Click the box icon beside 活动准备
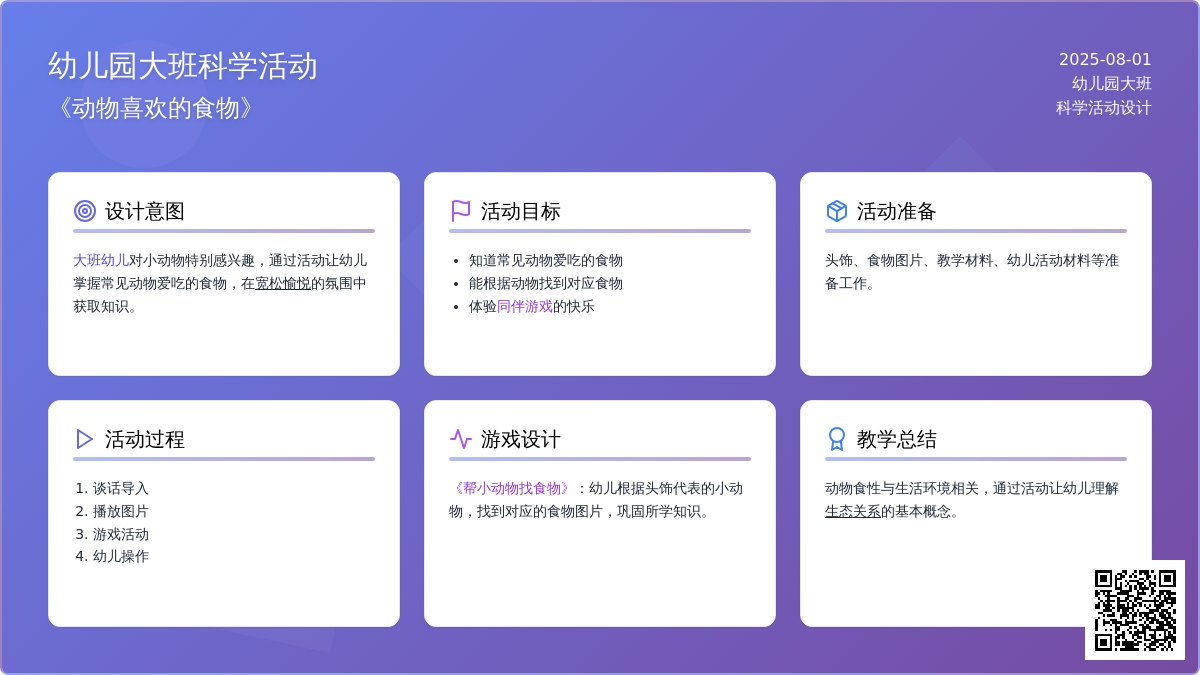The height and width of the screenshot is (675, 1200). (837, 211)
